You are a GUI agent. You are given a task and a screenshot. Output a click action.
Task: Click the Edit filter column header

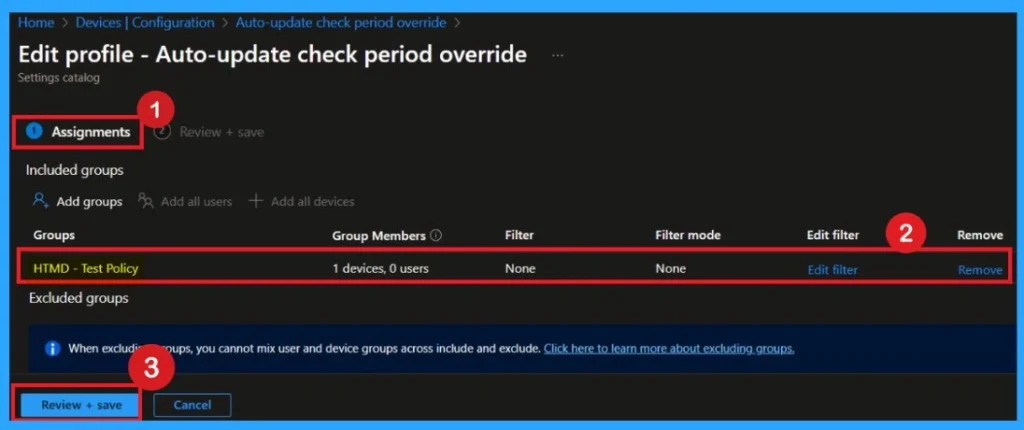[x=833, y=235]
